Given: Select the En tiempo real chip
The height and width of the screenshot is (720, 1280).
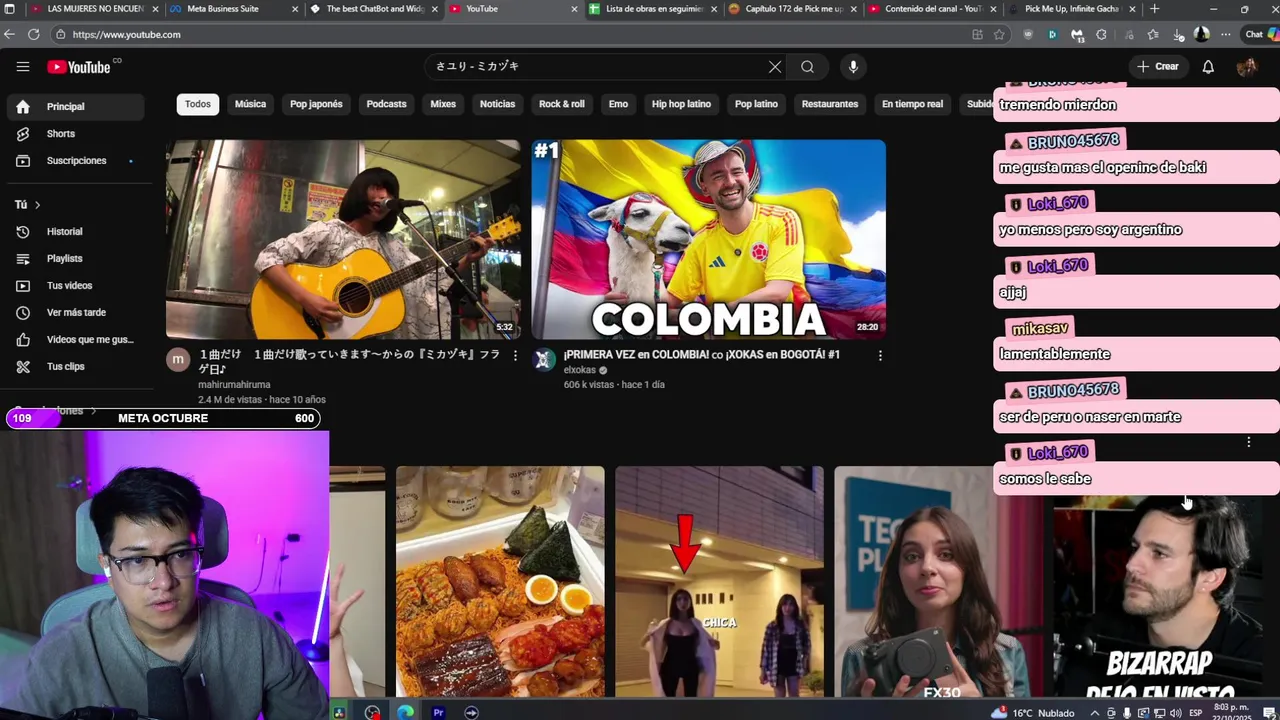Looking at the screenshot, I should pyautogui.click(x=912, y=104).
